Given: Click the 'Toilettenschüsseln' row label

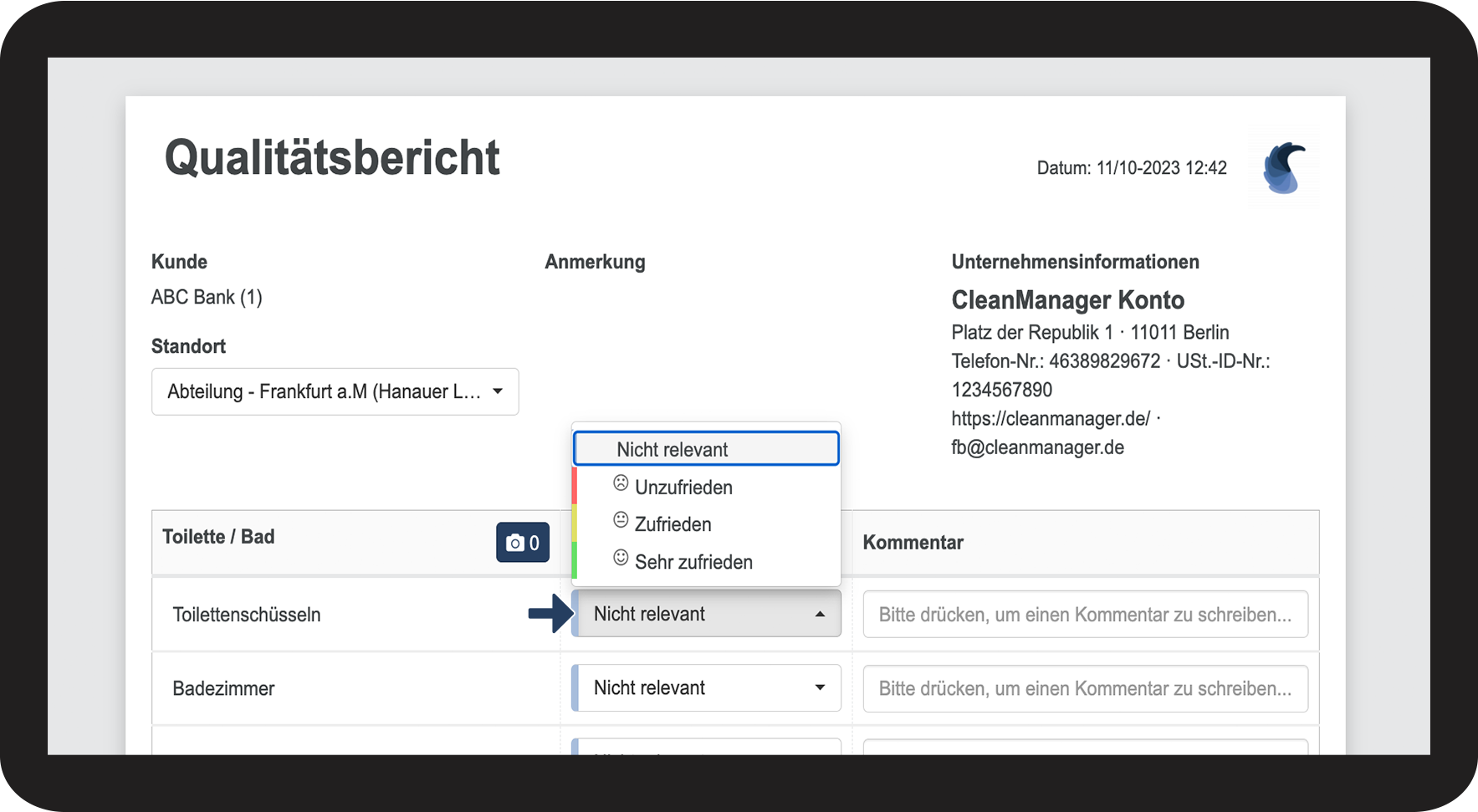Looking at the screenshot, I should click(x=247, y=615).
